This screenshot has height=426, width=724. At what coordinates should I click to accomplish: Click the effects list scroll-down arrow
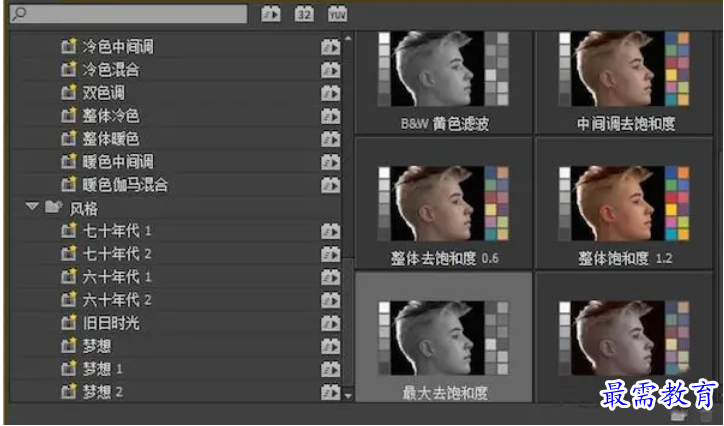click(x=348, y=396)
